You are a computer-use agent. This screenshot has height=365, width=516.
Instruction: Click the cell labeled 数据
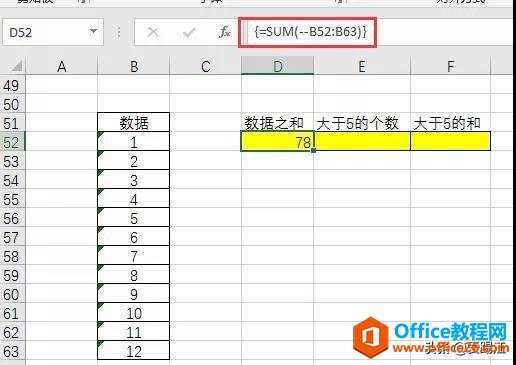(x=134, y=122)
